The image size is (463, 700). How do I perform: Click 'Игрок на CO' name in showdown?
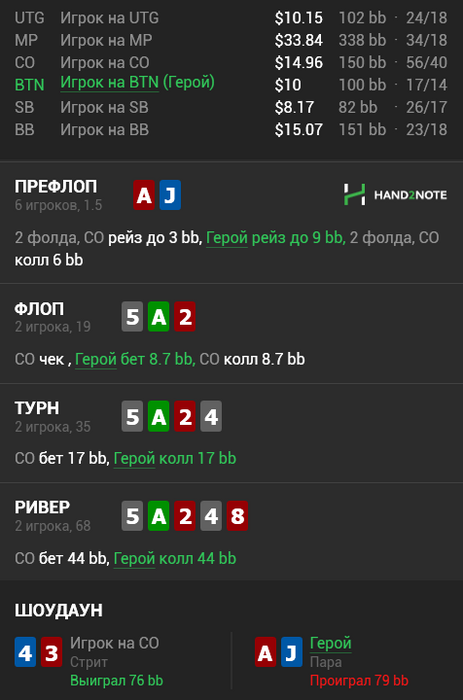(x=114, y=643)
